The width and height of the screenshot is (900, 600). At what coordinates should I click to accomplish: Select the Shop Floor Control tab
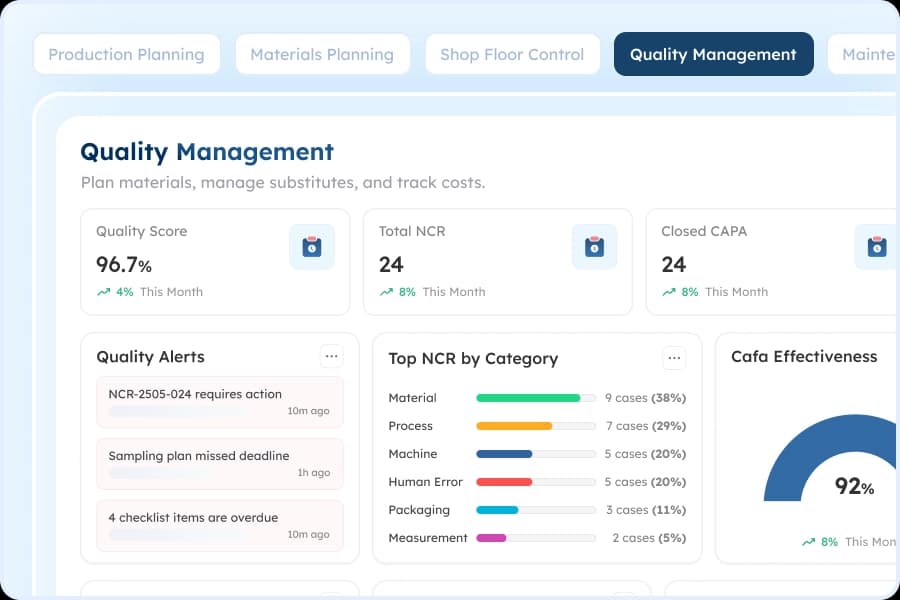512,55
